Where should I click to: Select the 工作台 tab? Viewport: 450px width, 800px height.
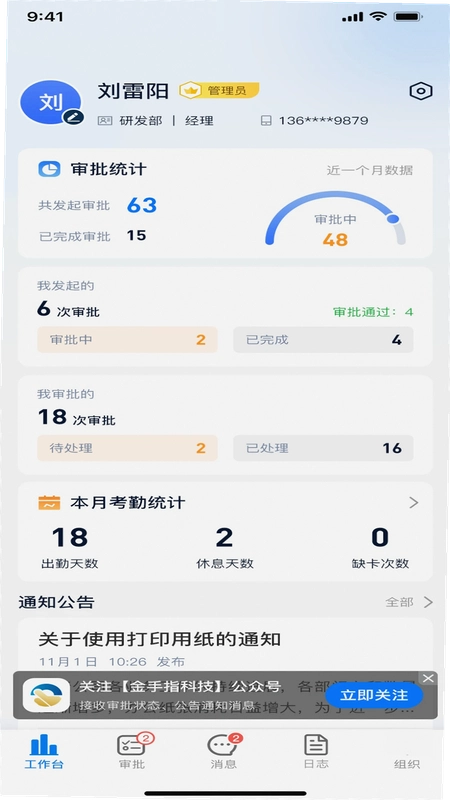pos(44,752)
